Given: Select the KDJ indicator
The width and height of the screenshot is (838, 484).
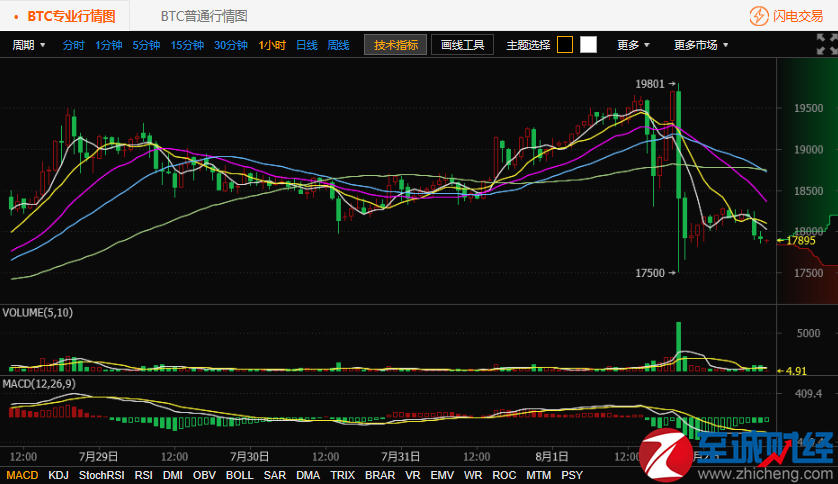Looking at the screenshot, I should pos(59,475).
